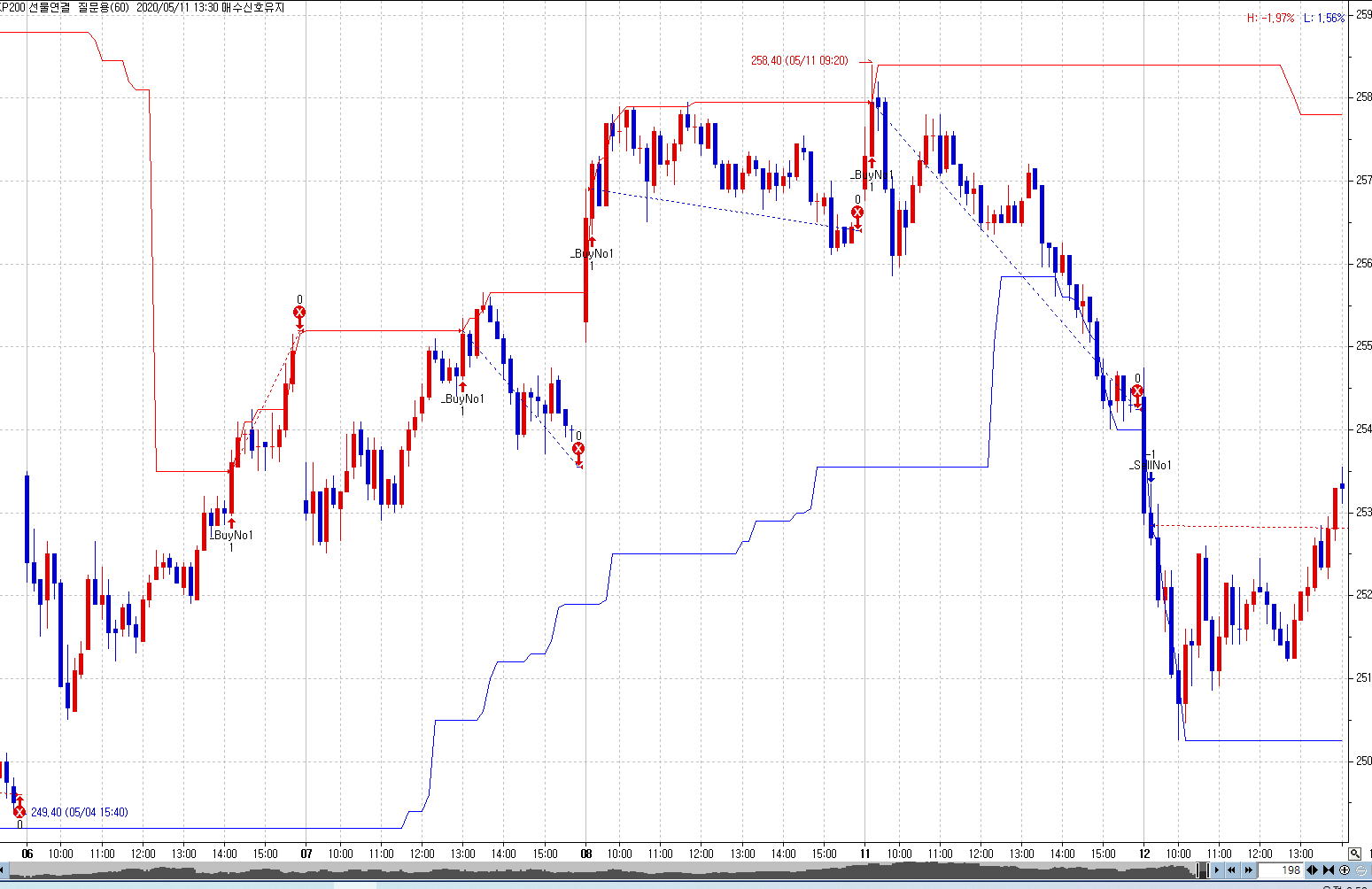The image size is (1372, 889).
Task: Click the _BuyNo1 signal at 13:00 on day 07
Action: [462, 387]
